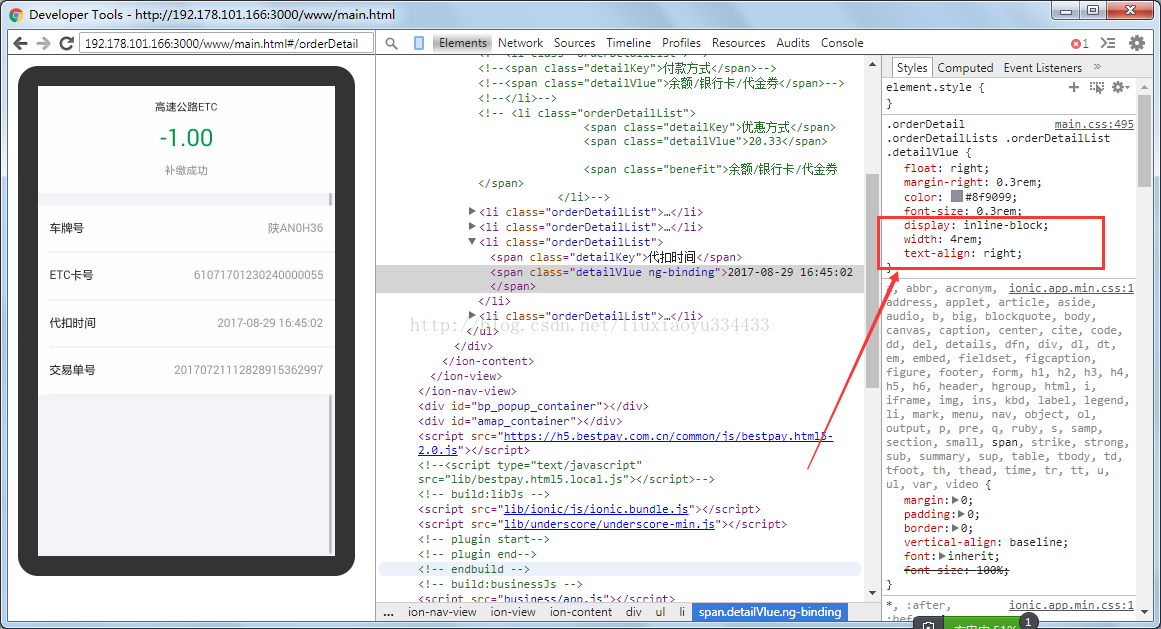1161x629 pixels.
Task: Click breadcrumb span.detailVlue.ng-binding
Action: pos(770,612)
